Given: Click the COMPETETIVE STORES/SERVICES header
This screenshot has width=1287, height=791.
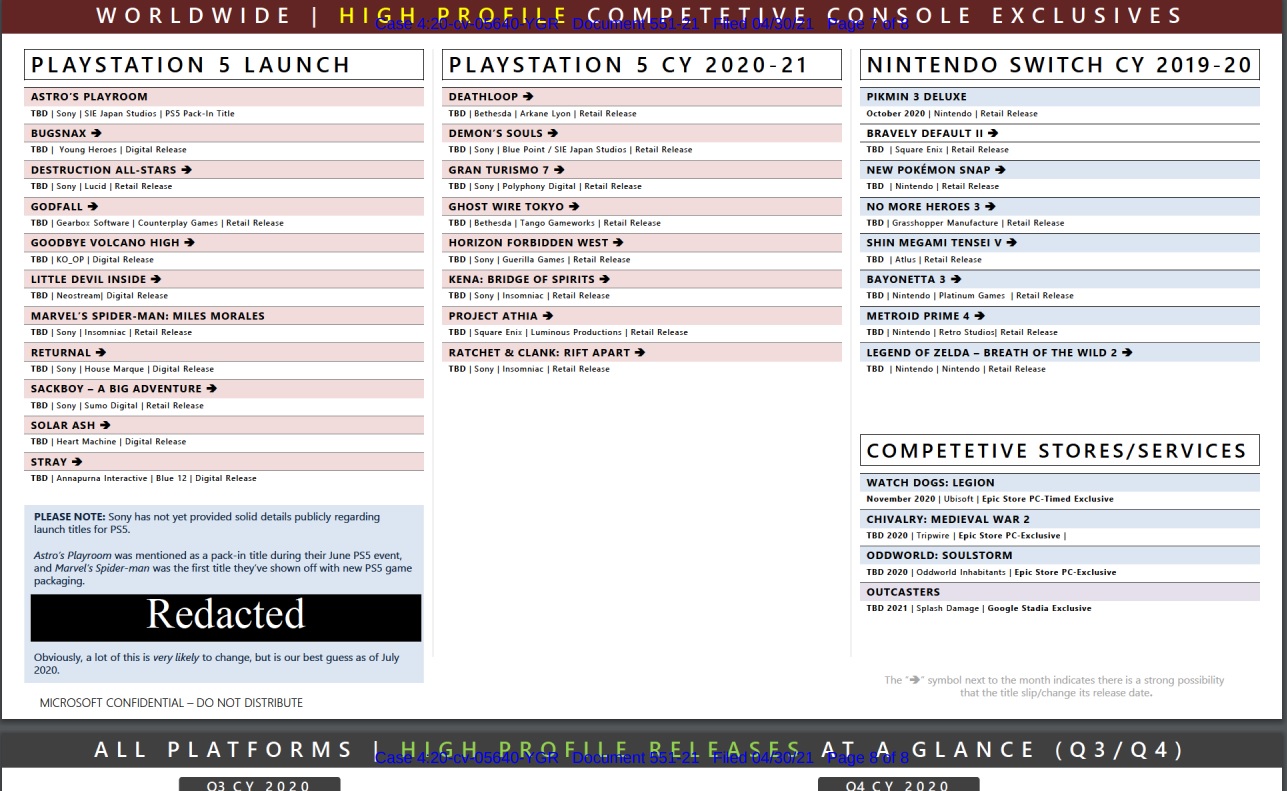Looking at the screenshot, I should pyautogui.click(x=1060, y=451).
